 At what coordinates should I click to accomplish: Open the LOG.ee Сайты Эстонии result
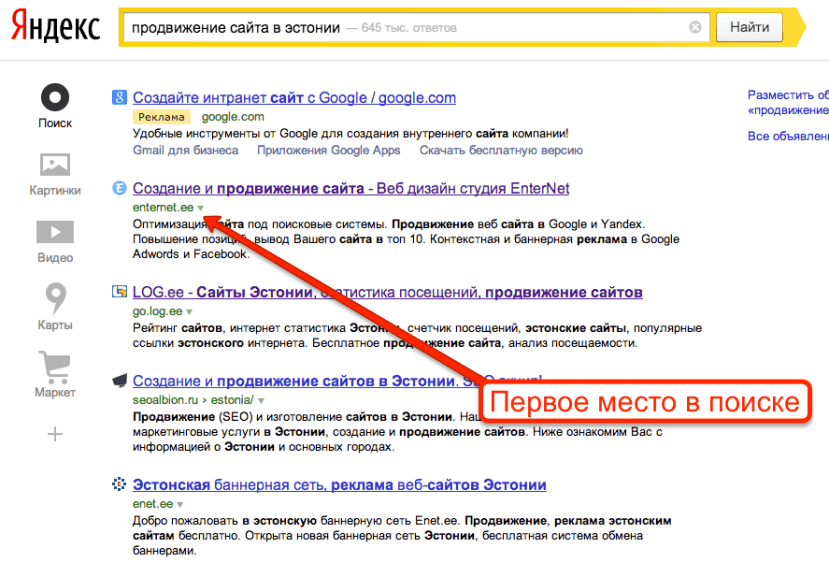click(388, 292)
